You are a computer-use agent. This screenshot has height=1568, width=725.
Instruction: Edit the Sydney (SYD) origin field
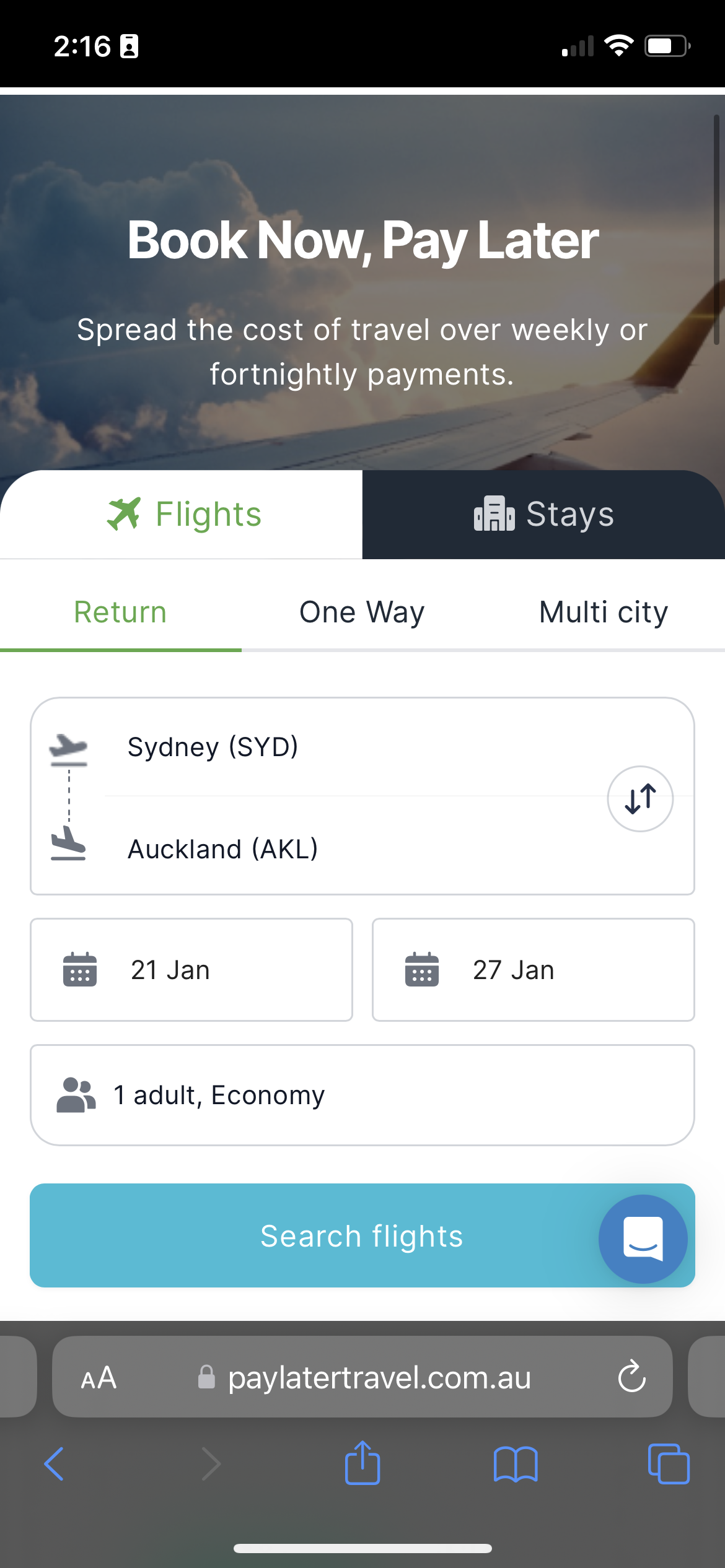pyautogui.click(x=353, y=747)
